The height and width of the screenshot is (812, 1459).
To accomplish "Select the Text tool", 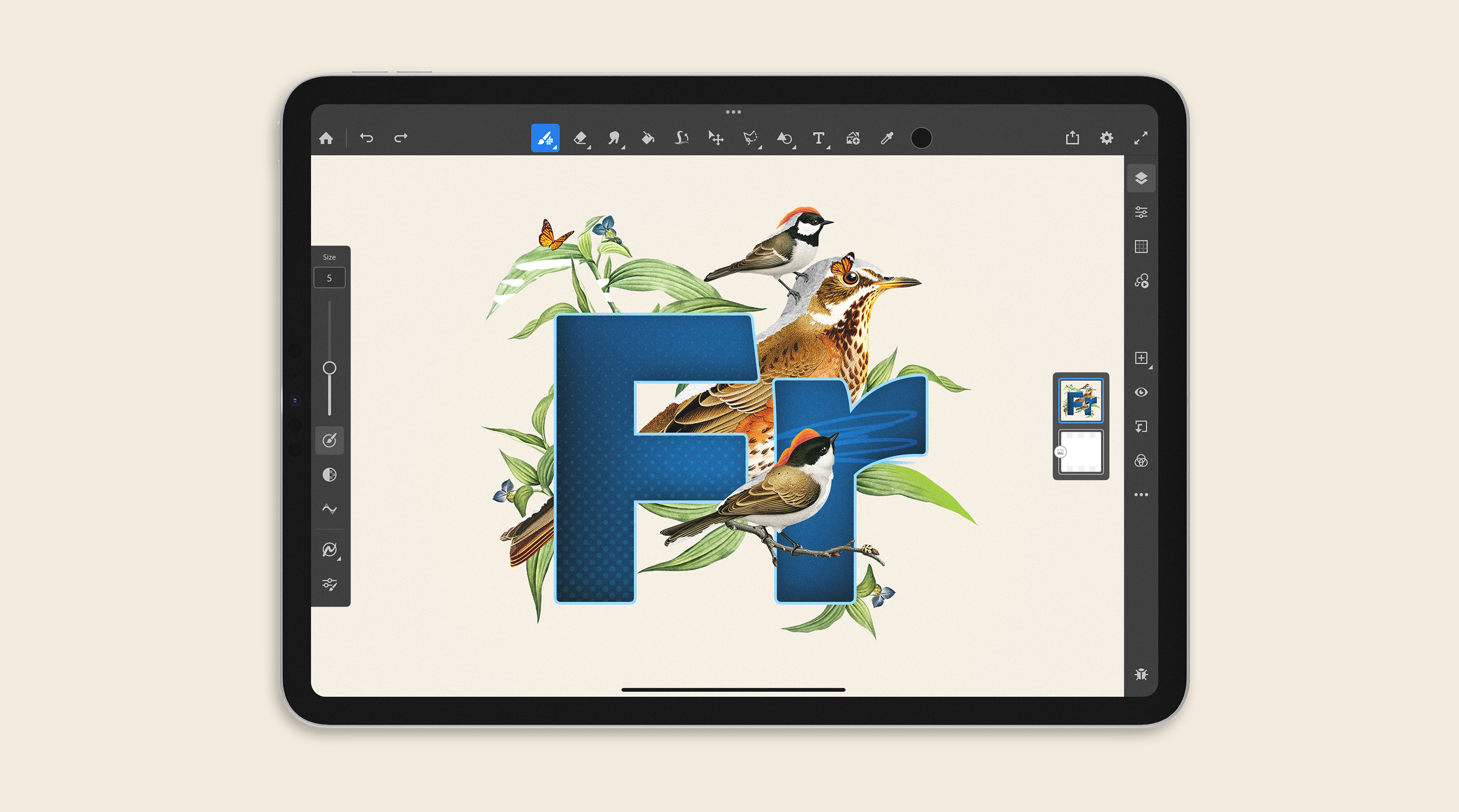I will point(819,138).
